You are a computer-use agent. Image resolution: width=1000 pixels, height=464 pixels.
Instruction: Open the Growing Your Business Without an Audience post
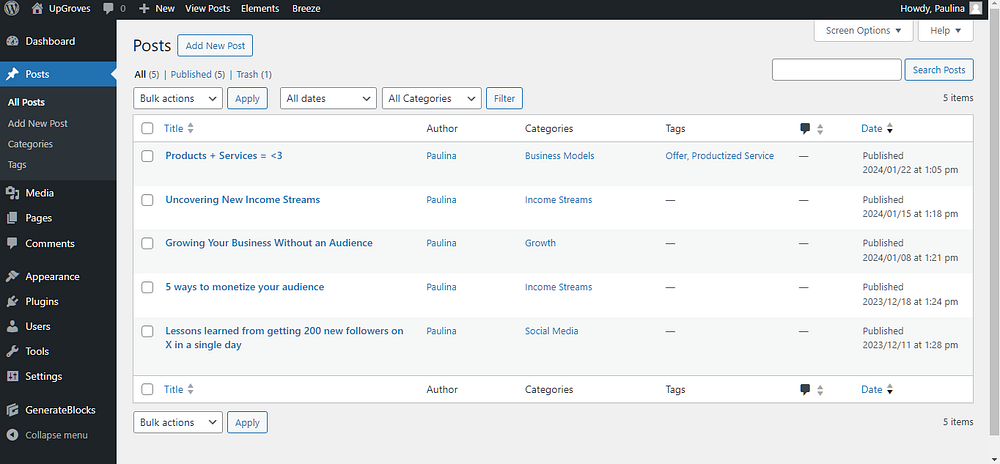pyautogui.click(x=269, y=243)
